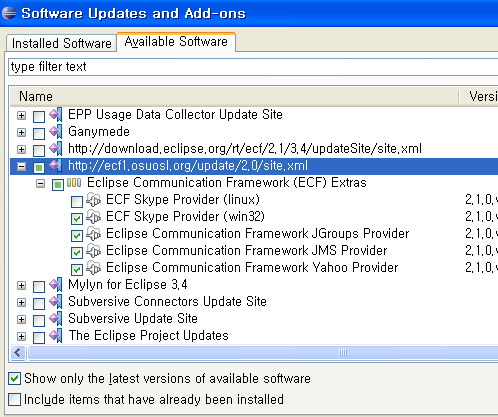The height and width of the screenshot is (417, 498).
Task: Click the Version column header
Action: pyautogui.click(x=479, y=97)
